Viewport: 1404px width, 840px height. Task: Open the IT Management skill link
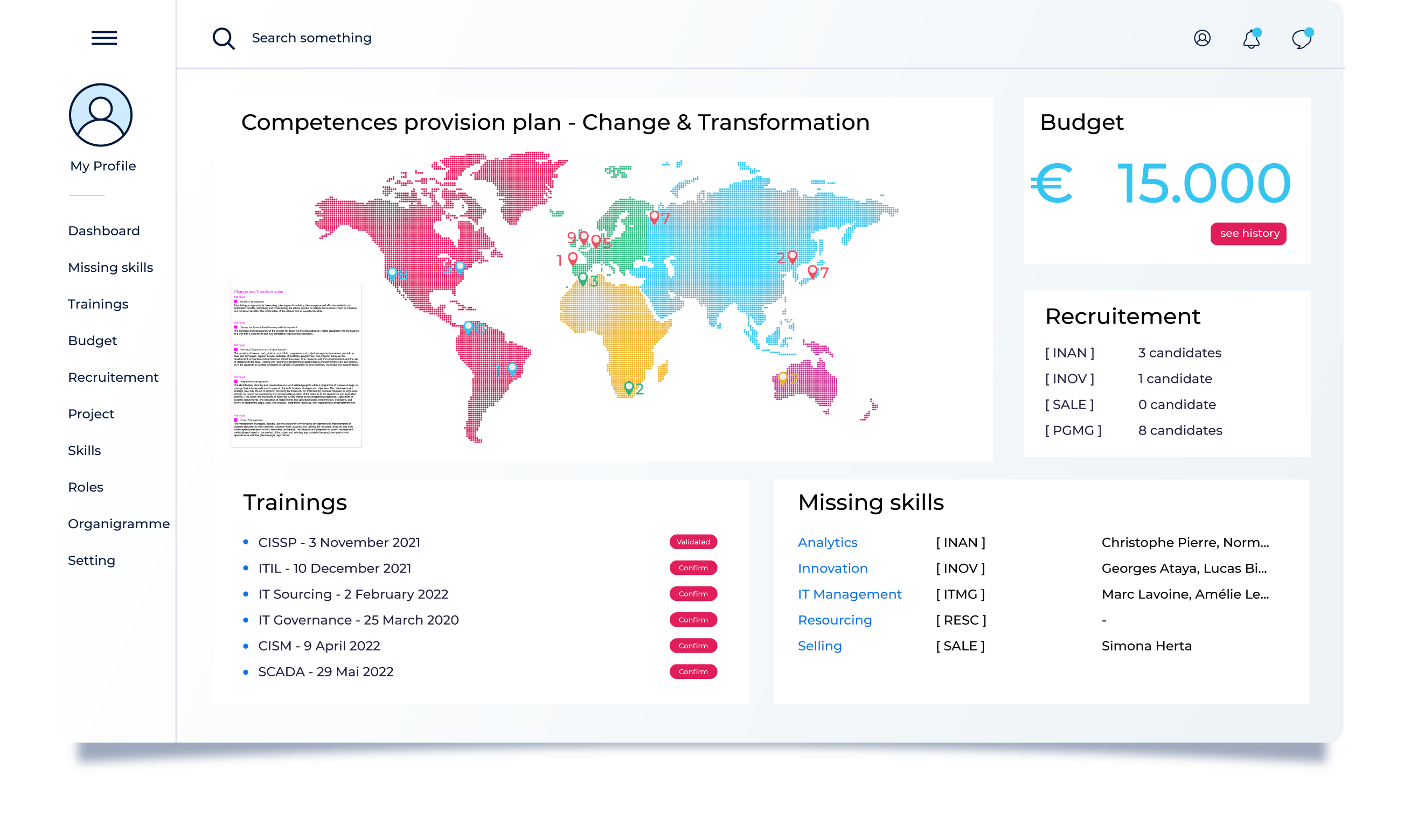click(x=849, y=594)
